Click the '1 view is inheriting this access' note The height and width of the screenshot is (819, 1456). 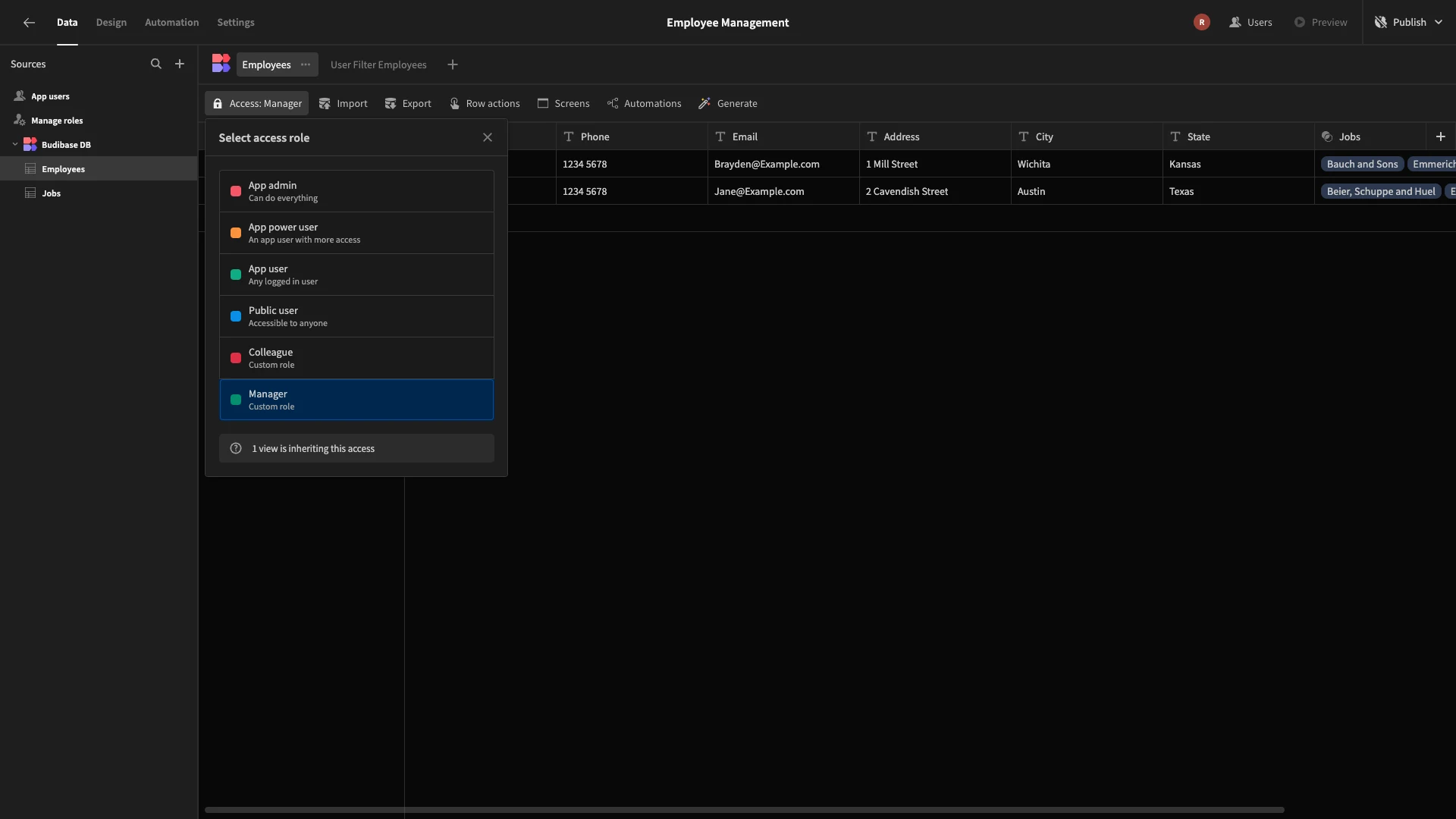pyautogui.click(x=356, y=448)
